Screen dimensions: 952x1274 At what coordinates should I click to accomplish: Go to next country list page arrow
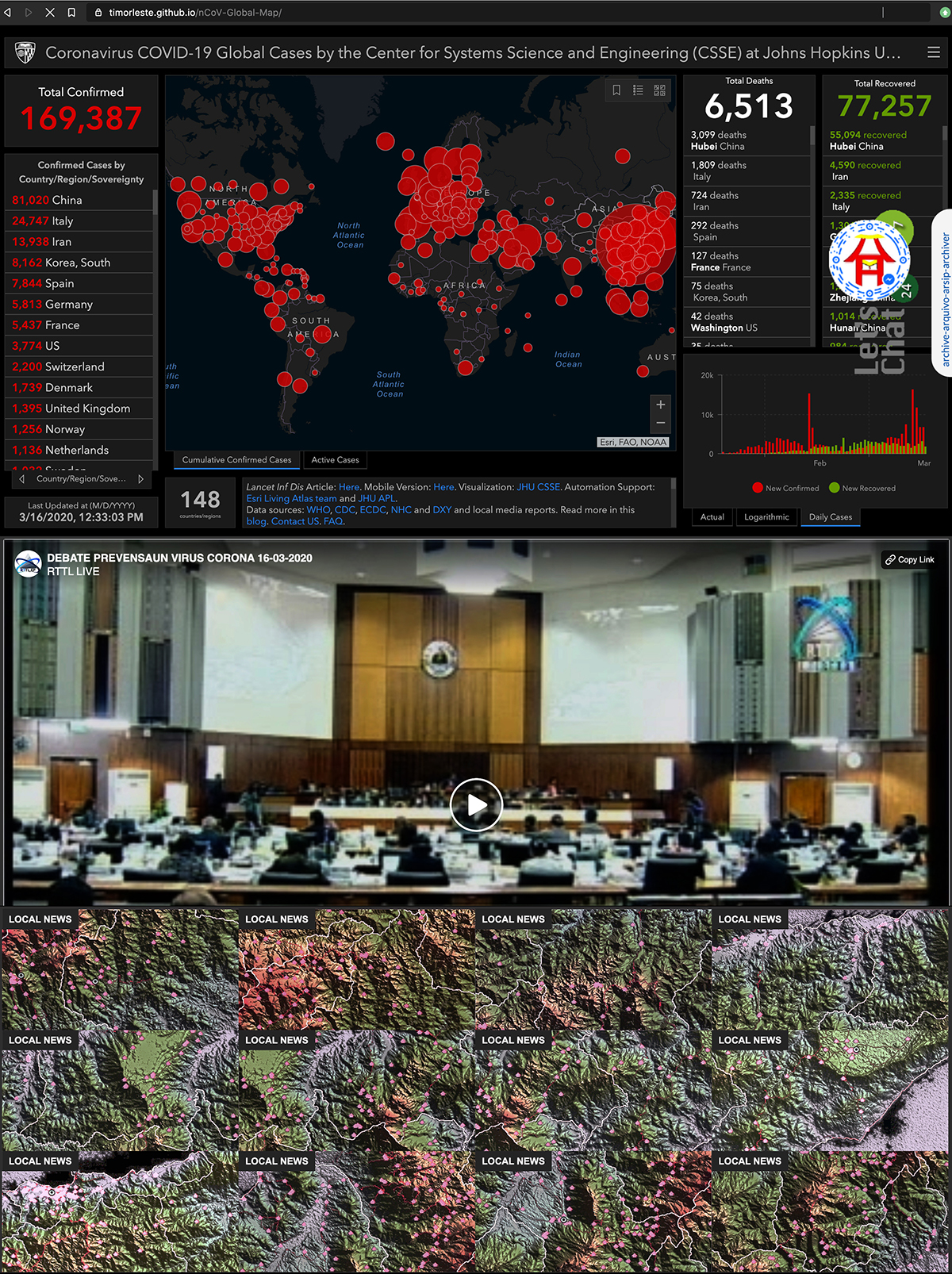click(140, 479)
